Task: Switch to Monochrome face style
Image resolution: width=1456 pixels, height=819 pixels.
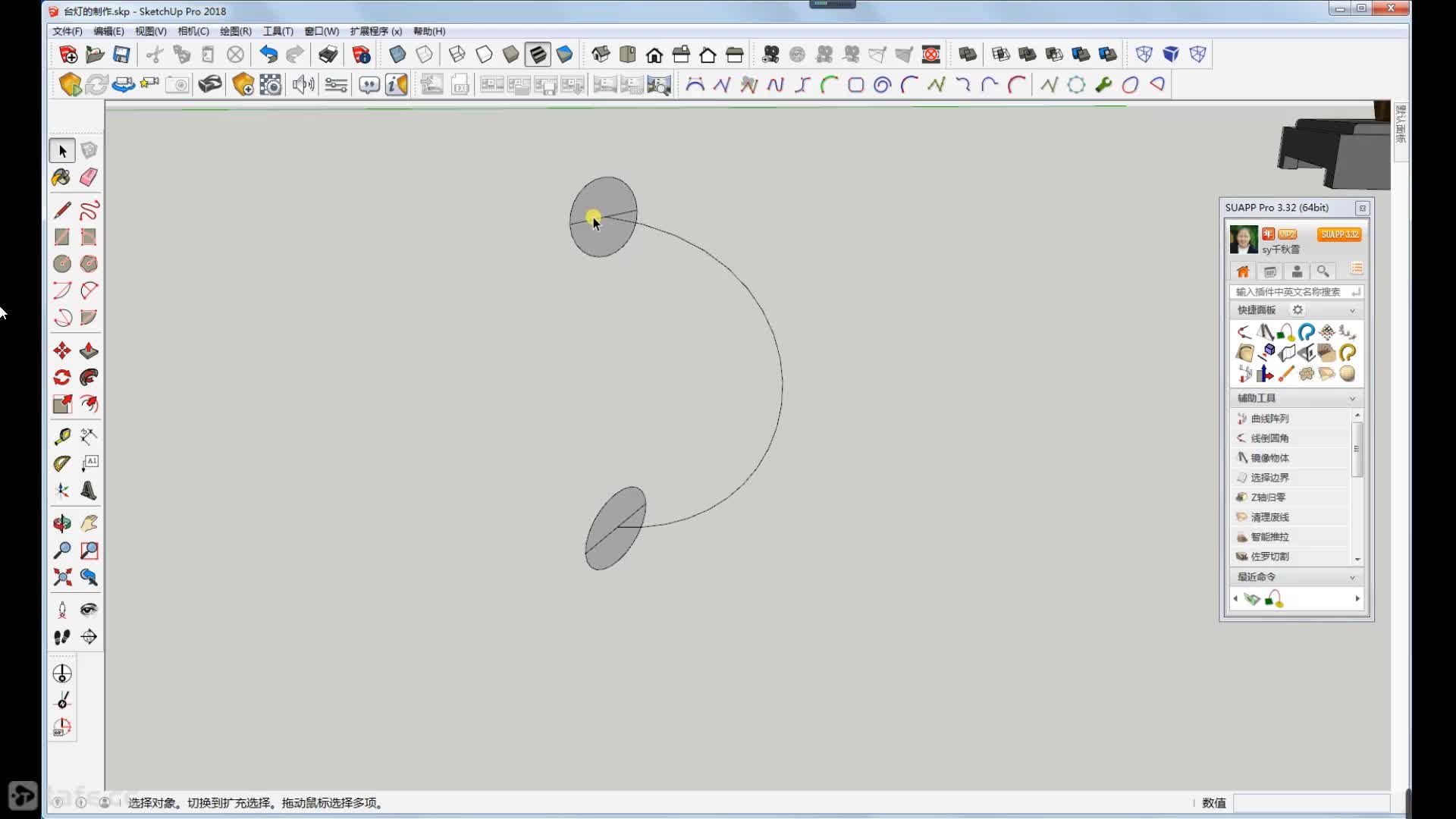Action: point(565,55)
